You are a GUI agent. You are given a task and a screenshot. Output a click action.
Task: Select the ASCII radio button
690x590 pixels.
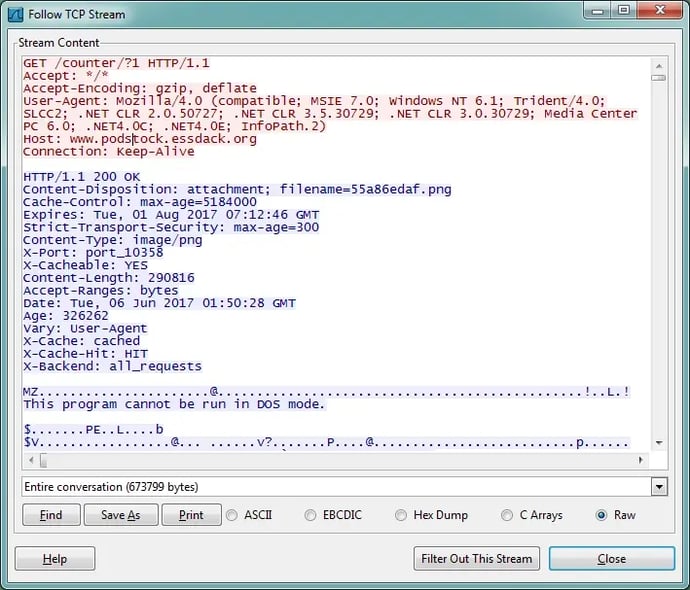click(x=232, y=515)
